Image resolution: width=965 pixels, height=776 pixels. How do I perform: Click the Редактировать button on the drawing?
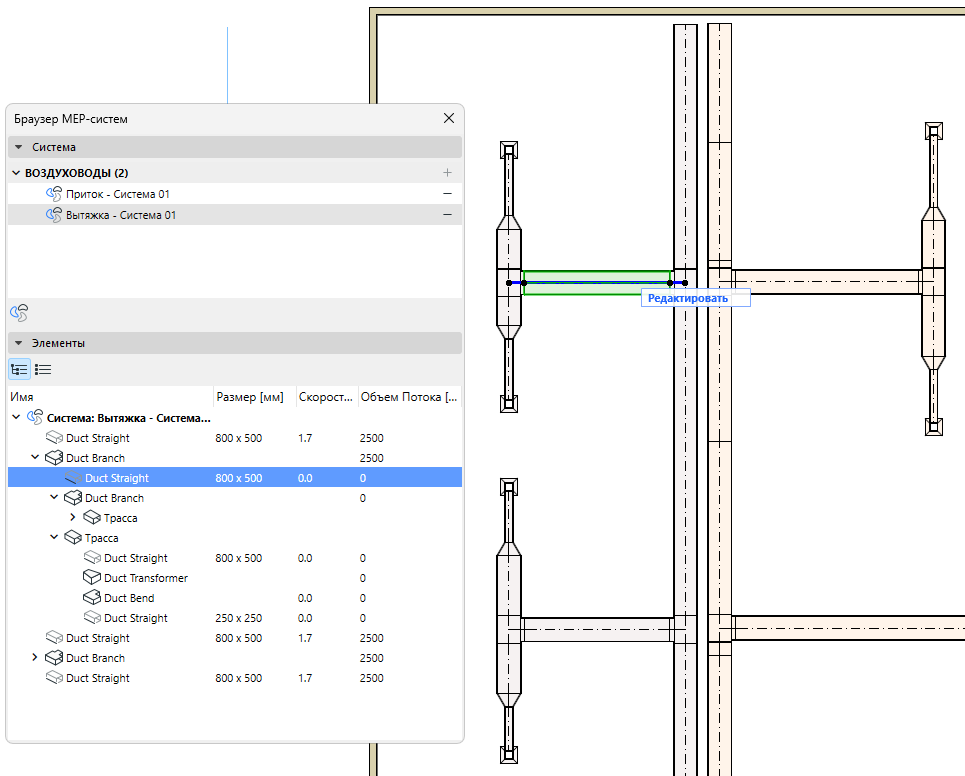(695, 297)
